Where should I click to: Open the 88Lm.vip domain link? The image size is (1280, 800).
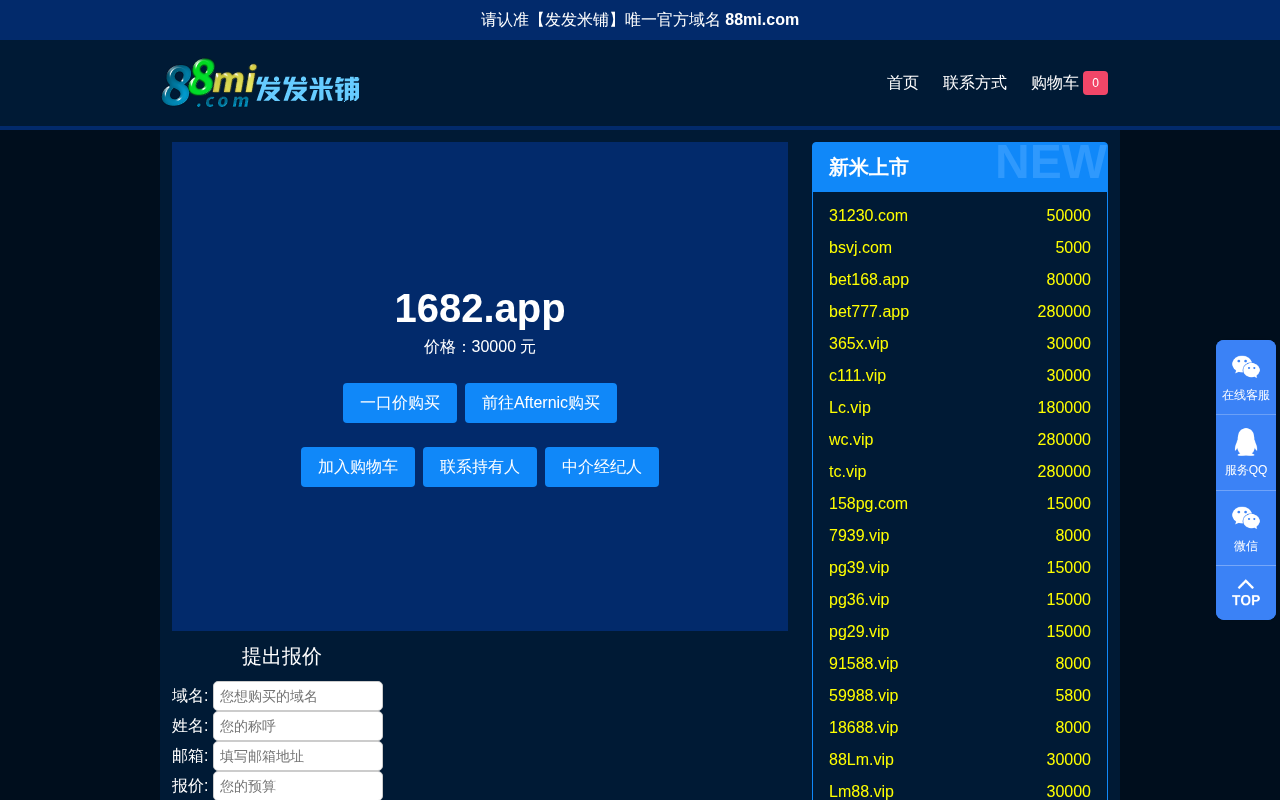click(x=861, y=760)
